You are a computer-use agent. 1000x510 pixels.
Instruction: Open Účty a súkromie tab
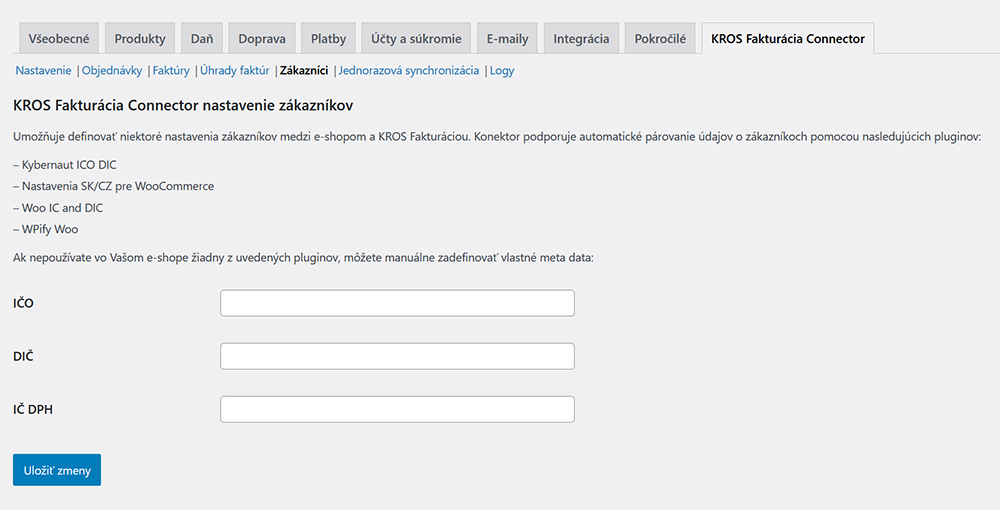point(416,38)
